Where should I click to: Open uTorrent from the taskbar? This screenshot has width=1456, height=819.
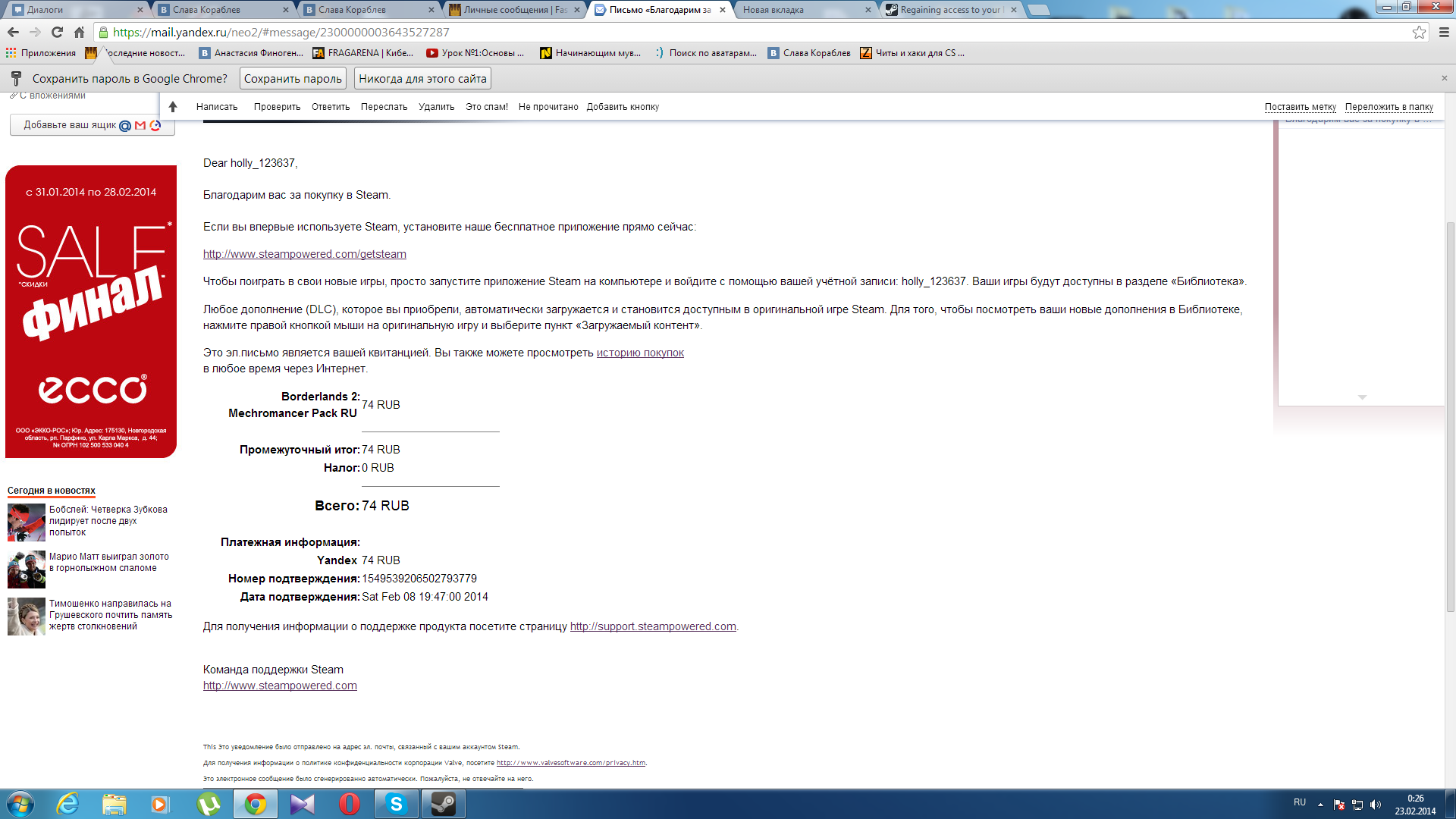pyautogui.click(x=209, y=804)
